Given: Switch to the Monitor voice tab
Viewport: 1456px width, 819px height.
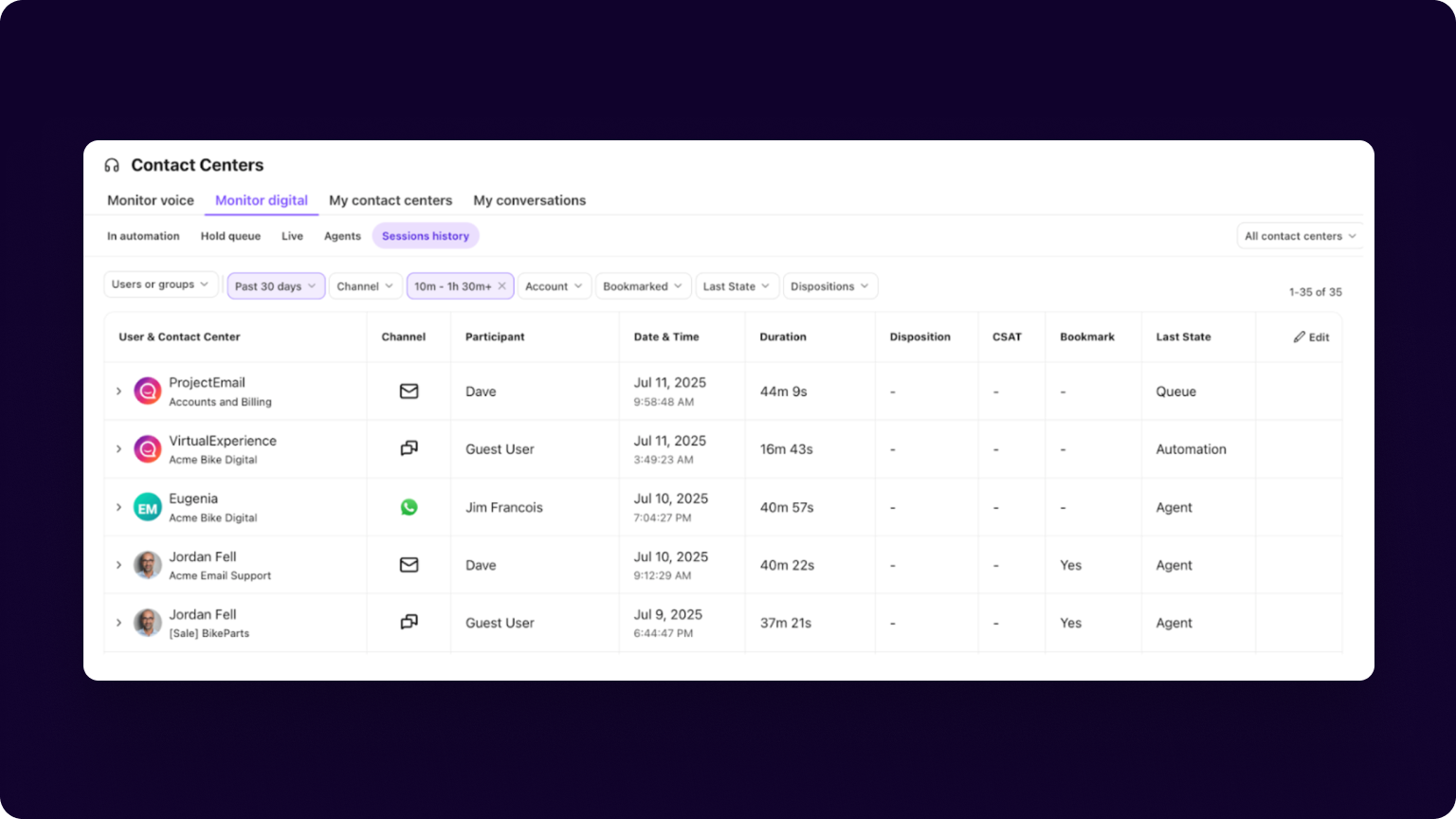Looking at the screenshot, I should coord(150,200).
